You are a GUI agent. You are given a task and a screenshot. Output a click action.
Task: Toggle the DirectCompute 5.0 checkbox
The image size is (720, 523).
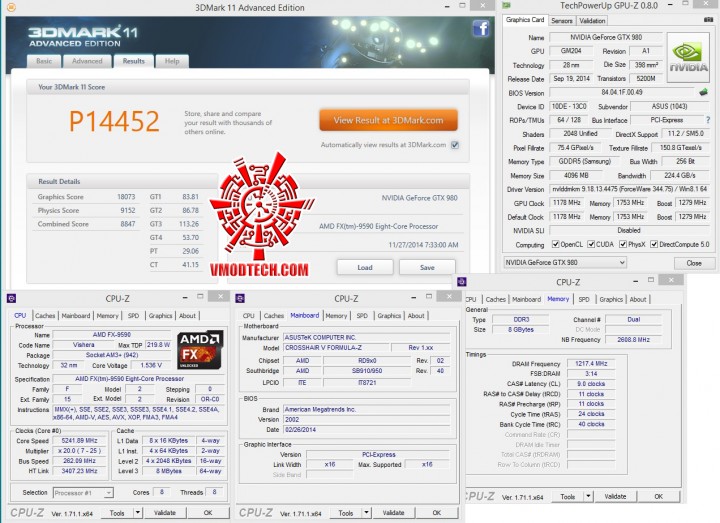point(654,244)
